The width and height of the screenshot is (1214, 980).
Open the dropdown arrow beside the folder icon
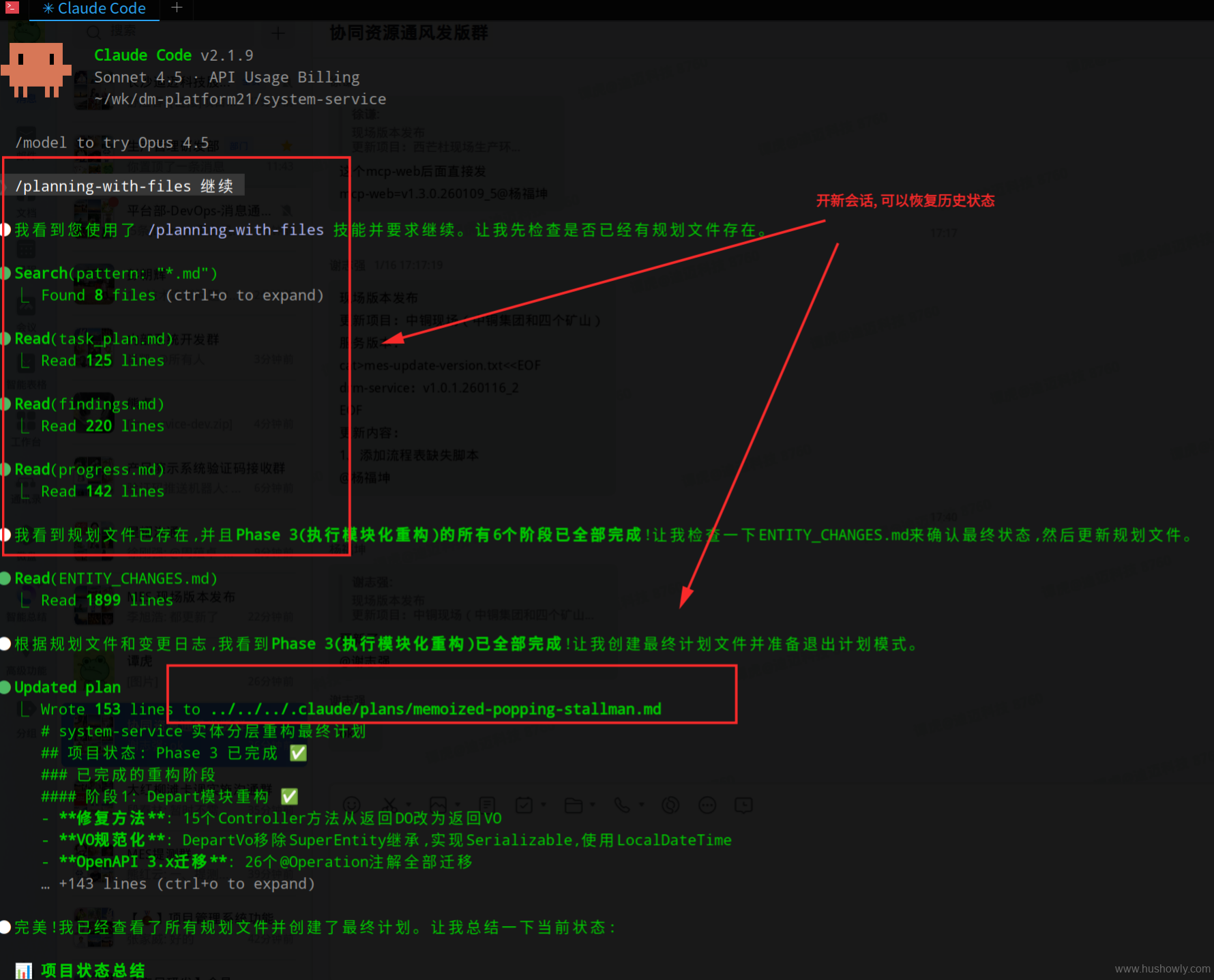[x=592, y=805]
